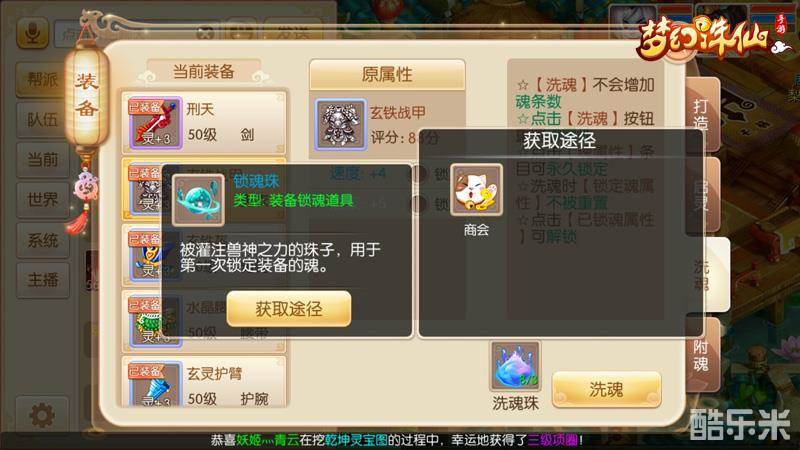Select the 世界 chat channel

[43, 200]
